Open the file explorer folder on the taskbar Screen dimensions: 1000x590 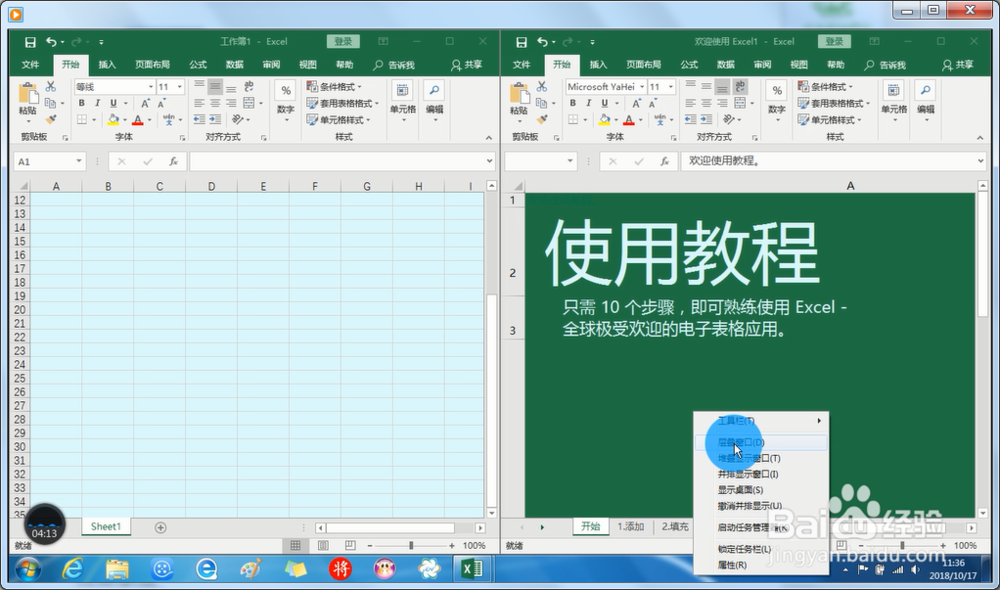(117, 569)
